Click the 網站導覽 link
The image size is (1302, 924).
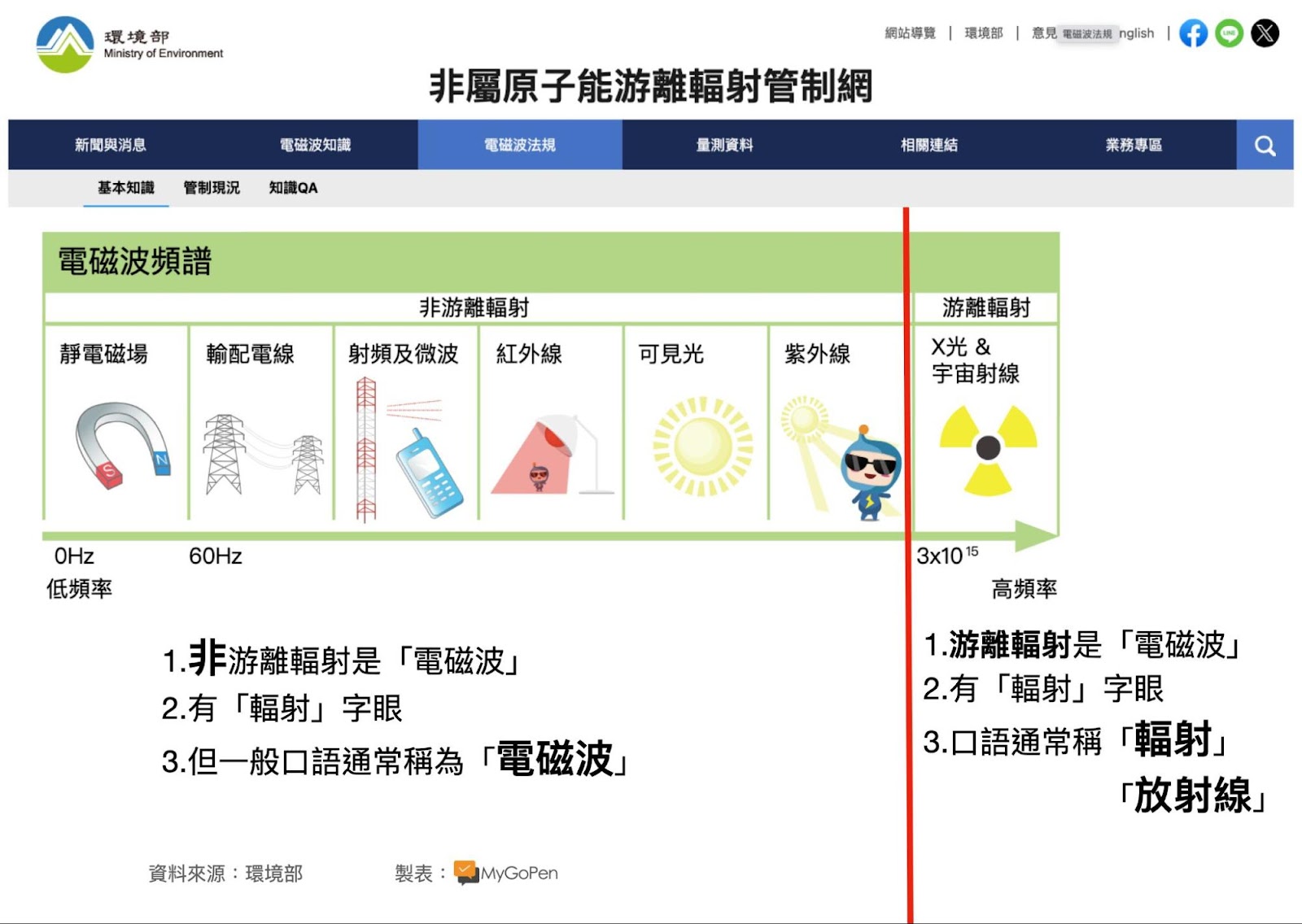pyautogui.click(x=910, y=33)
